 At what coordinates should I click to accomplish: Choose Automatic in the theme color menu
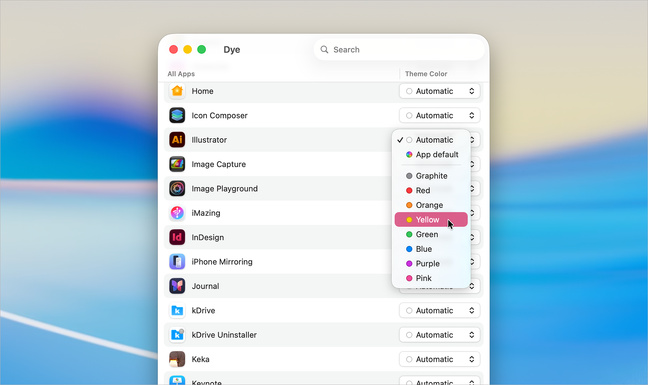[431, 140]
